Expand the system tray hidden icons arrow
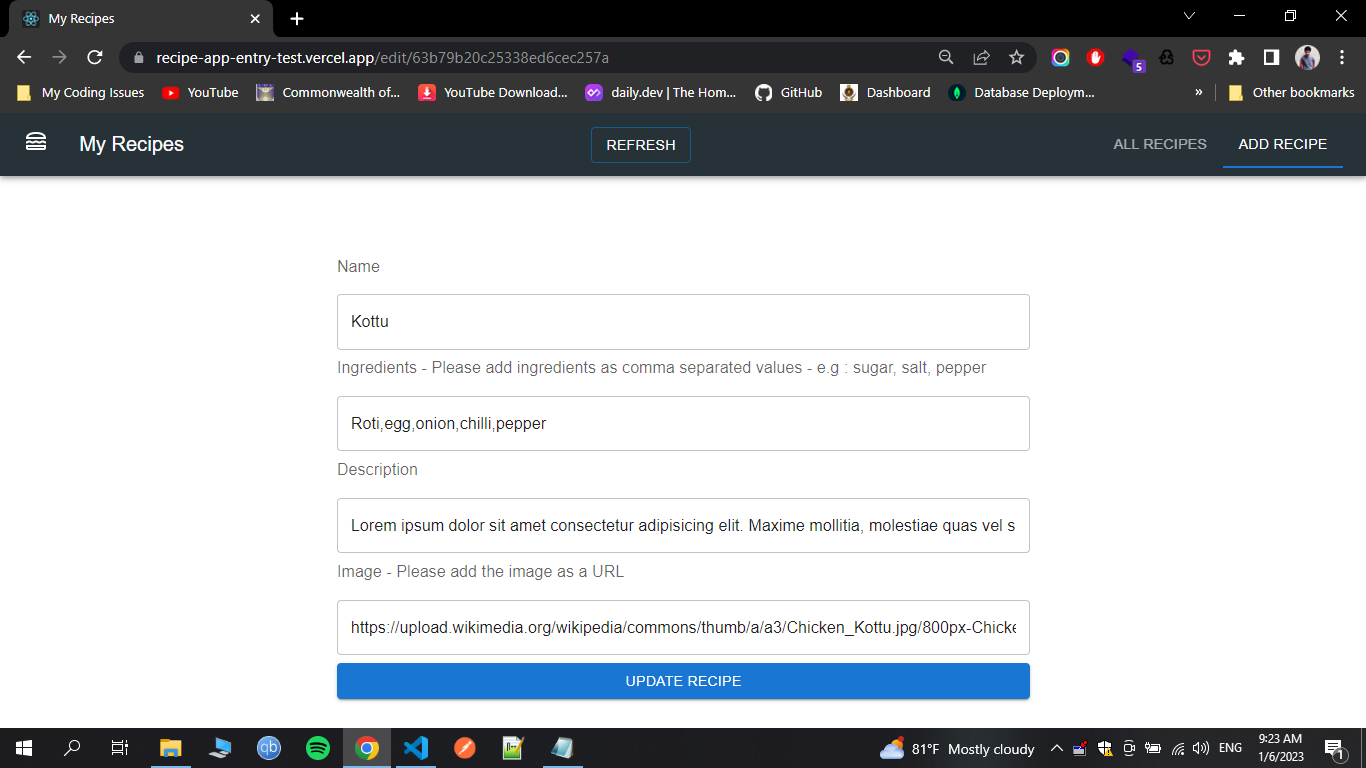 [x=1056, y=748]
